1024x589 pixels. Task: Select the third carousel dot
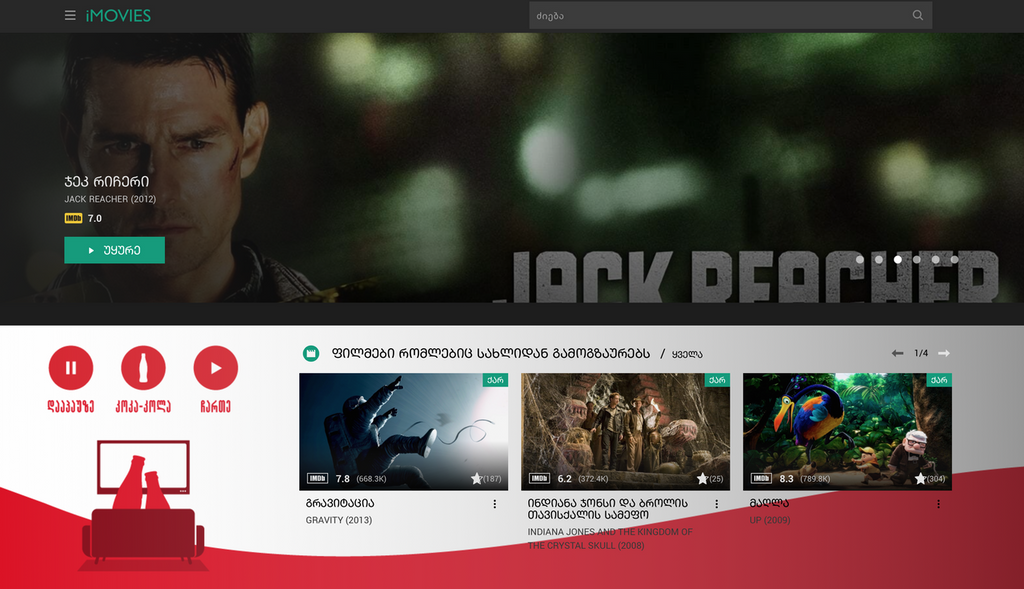(x=898, y=260)
